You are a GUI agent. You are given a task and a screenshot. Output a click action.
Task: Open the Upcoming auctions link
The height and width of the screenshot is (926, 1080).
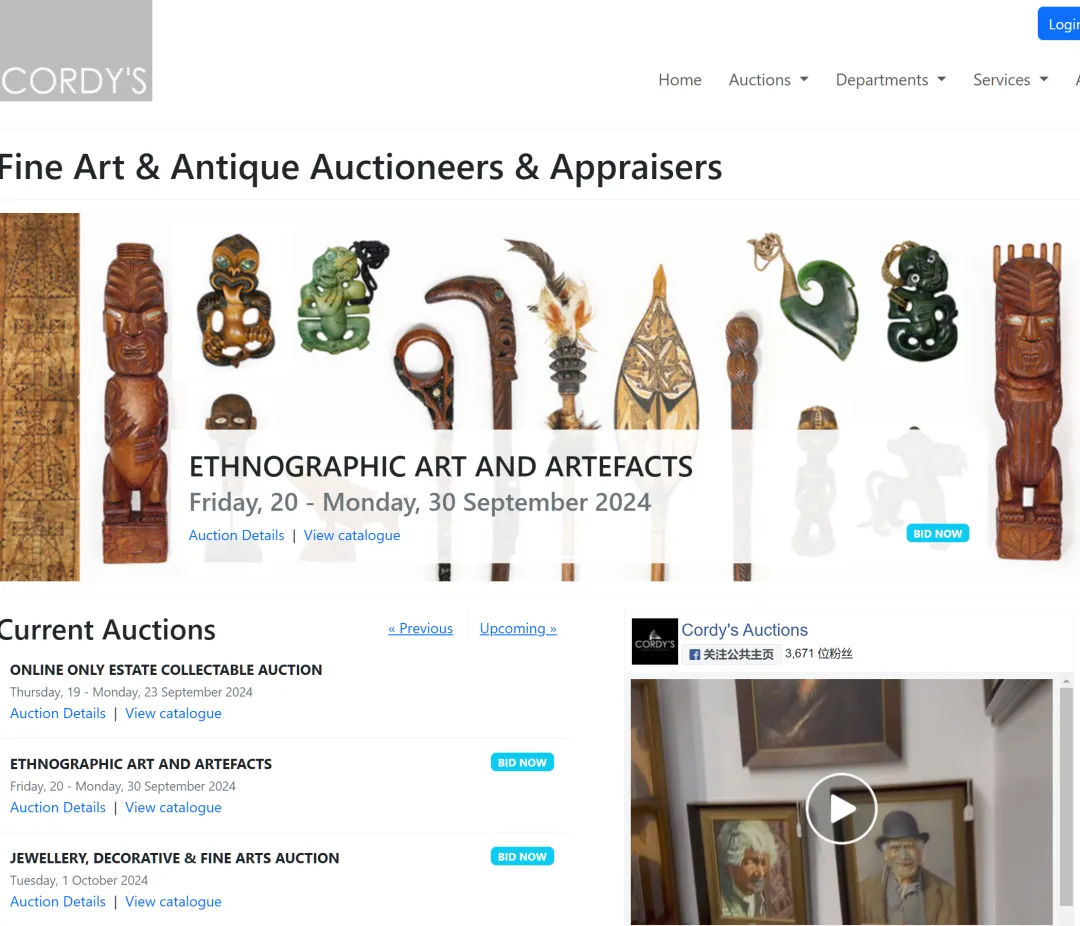coord(518,628)
